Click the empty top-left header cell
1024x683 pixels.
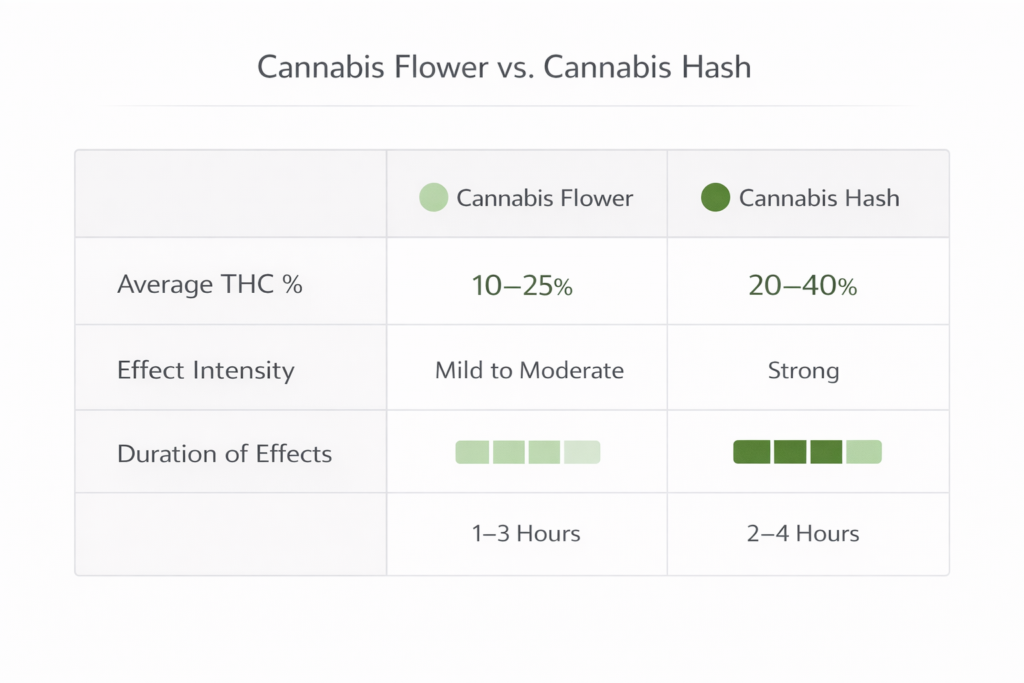[231, 194]
